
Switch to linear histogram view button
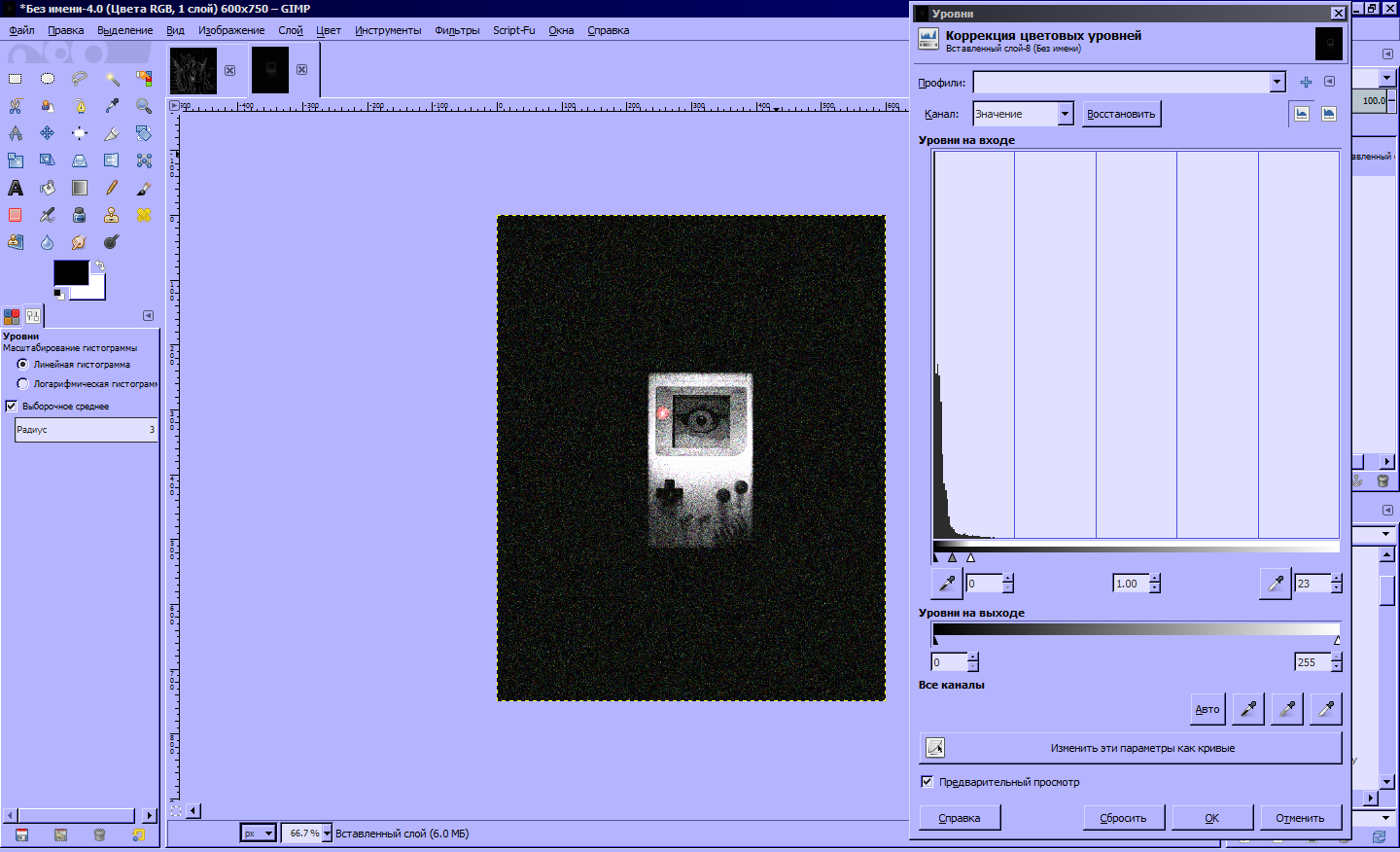tap(1302, 114)
